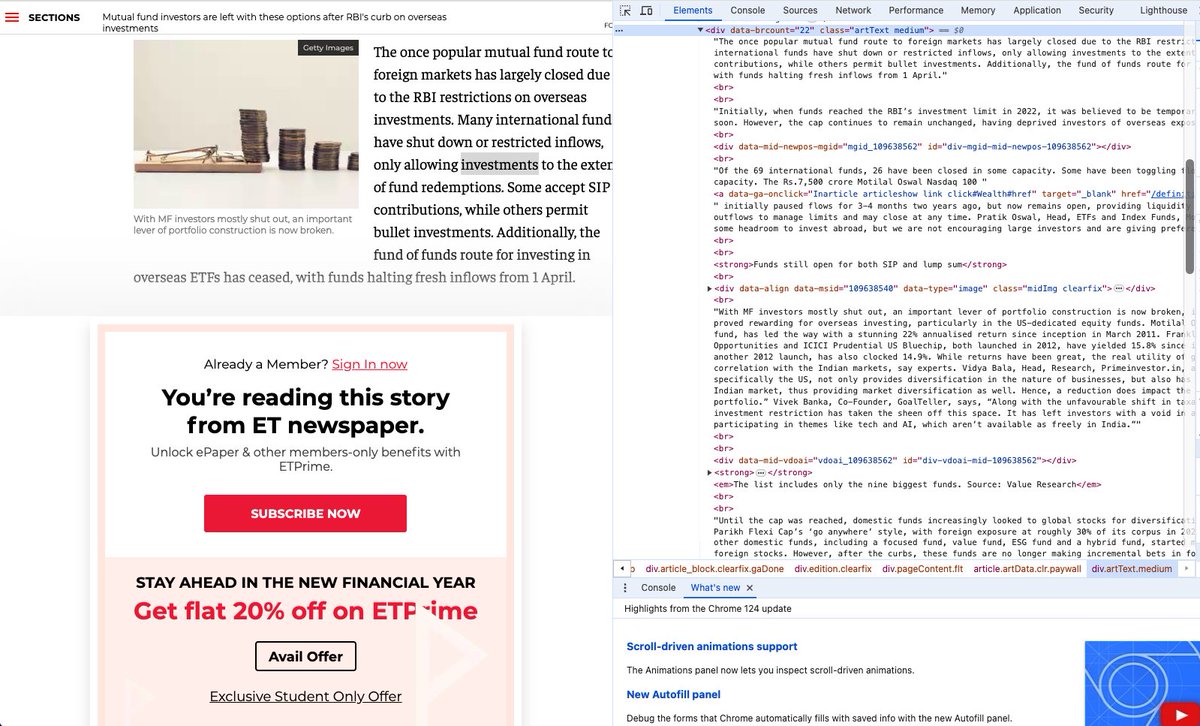
Task: Follow the Sign In now link
Action: click(x=369, y=364)
